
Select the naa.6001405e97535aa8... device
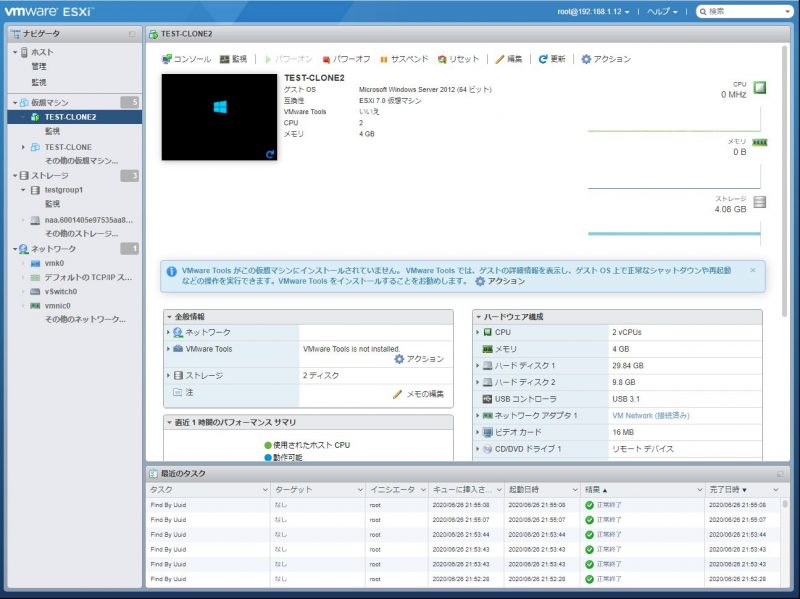(x=88, y=220)
